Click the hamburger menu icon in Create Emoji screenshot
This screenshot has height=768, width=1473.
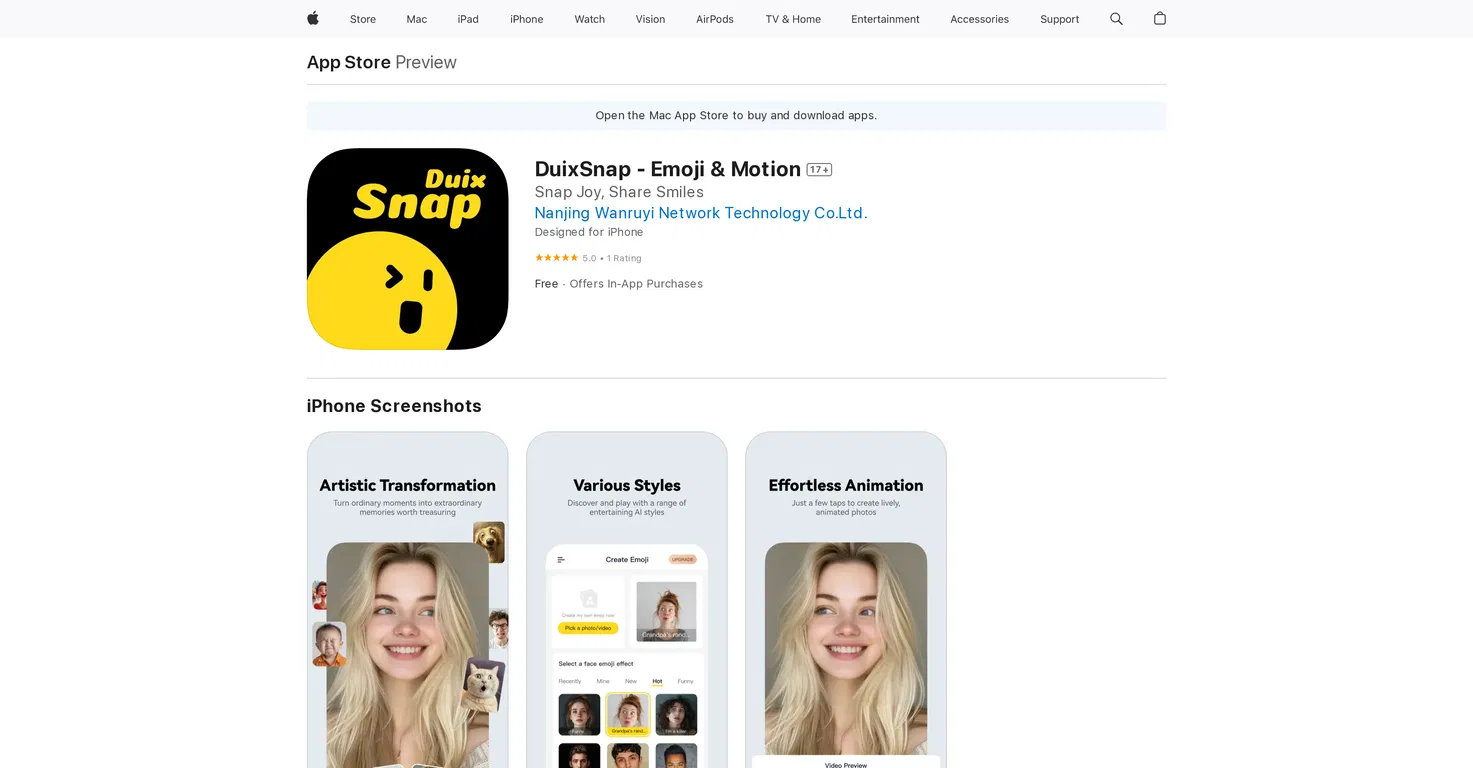point(561,559)
